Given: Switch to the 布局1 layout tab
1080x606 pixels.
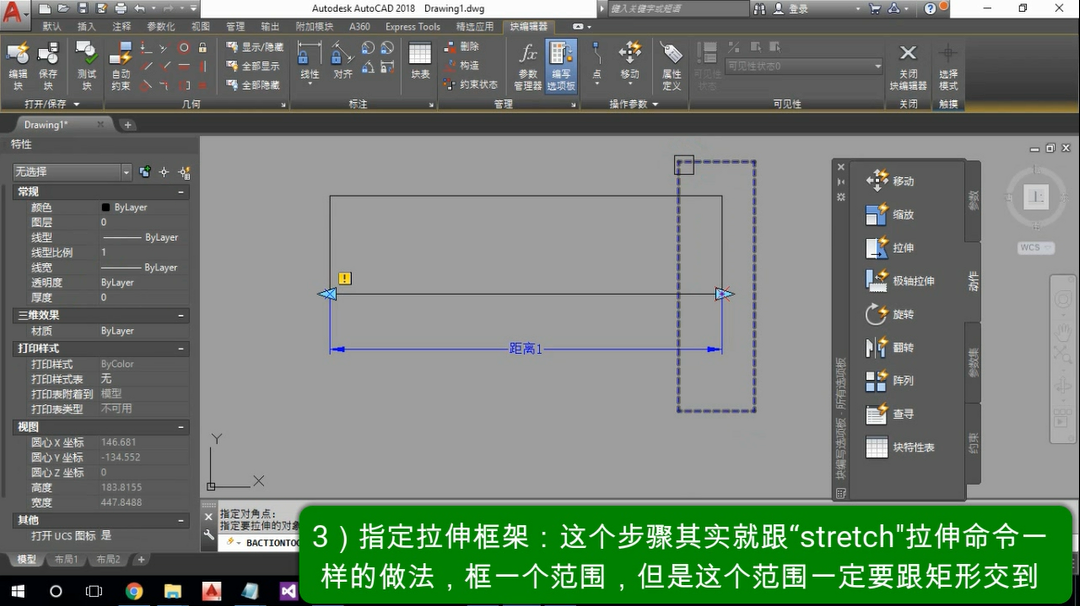Looking at the screenshot, I should [x=66, y=559].
